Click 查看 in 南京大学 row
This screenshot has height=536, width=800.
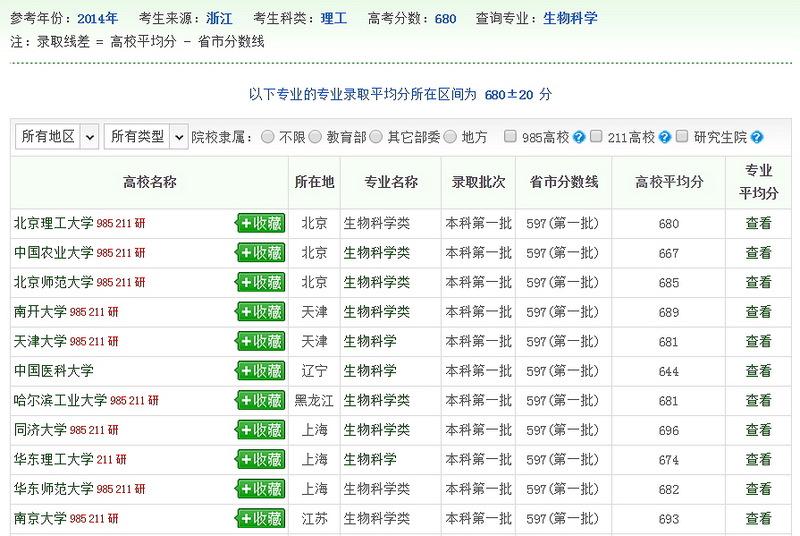(758, 519)
